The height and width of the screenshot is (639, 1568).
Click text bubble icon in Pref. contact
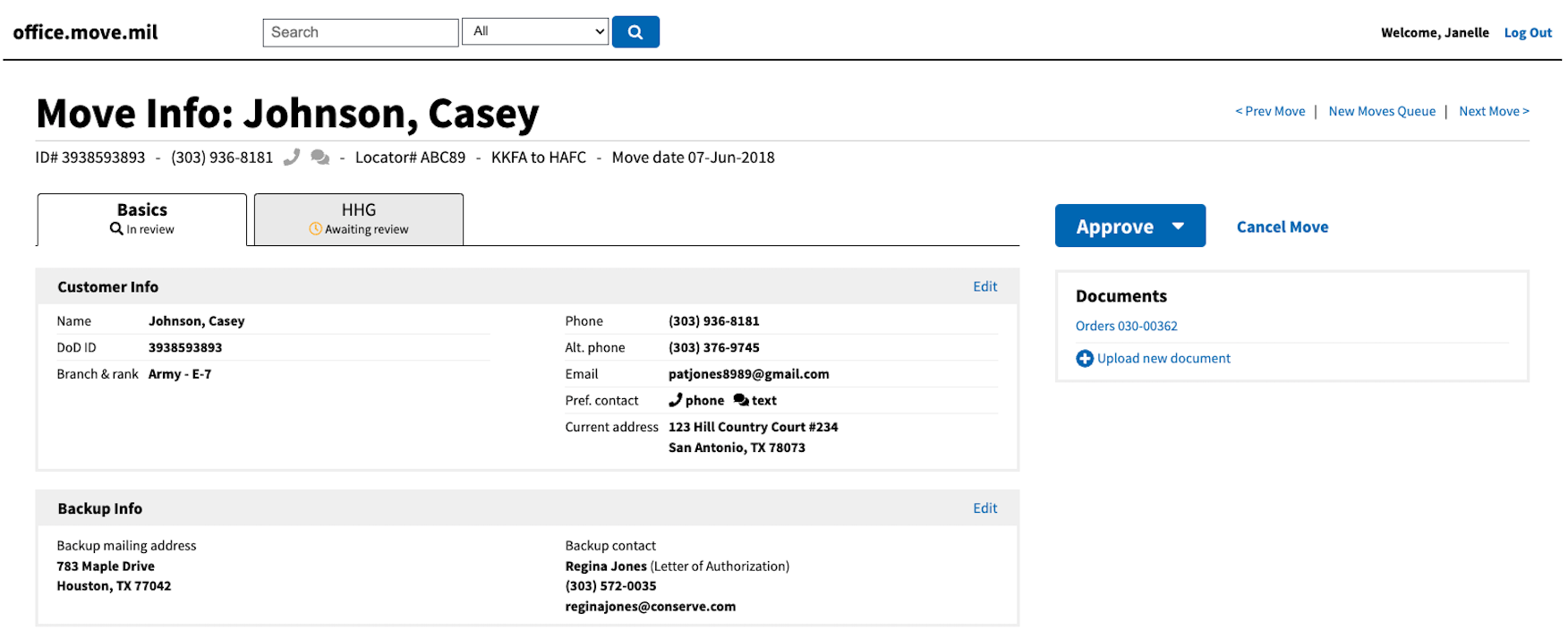[x=741, y=400]
